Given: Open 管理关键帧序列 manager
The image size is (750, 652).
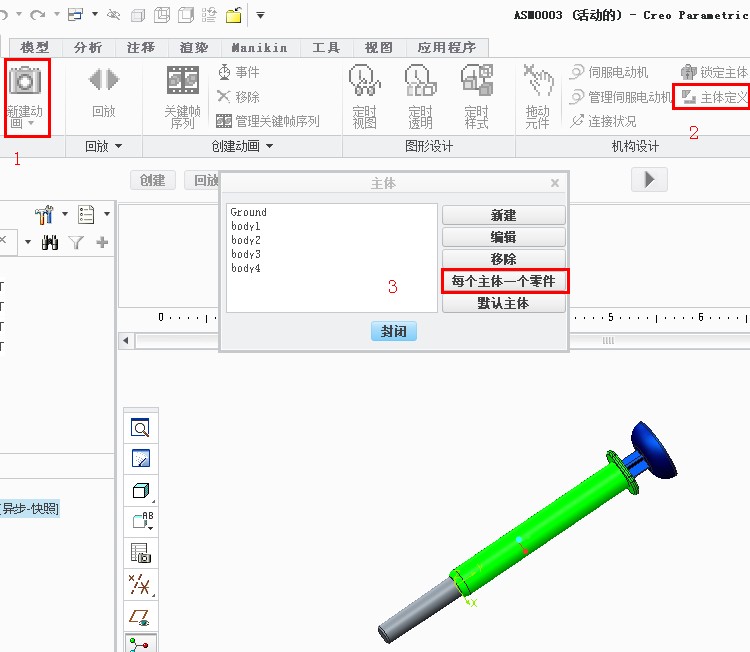Looking at the screenshot, I should click(268, 121).
